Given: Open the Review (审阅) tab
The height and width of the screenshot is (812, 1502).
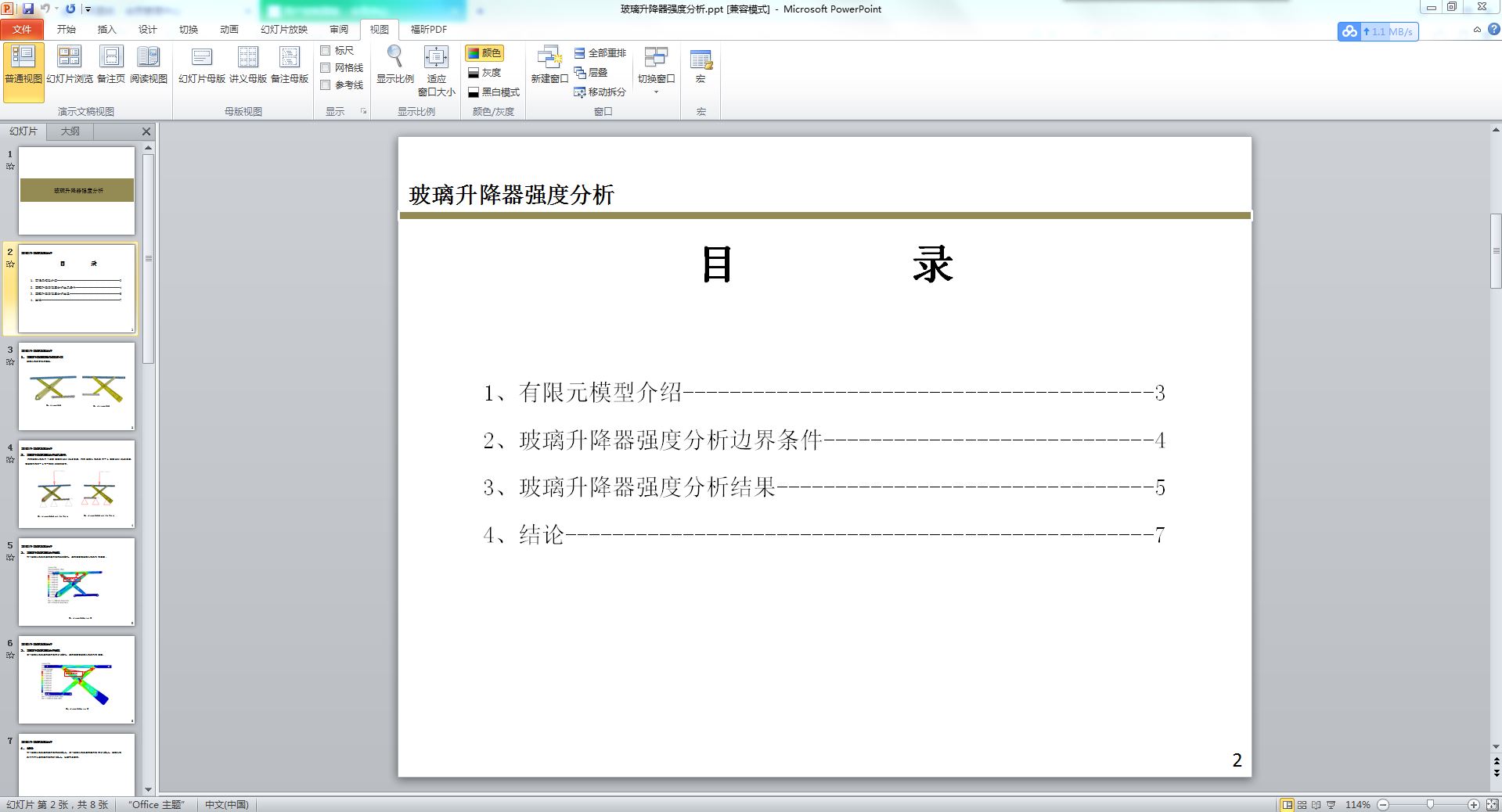Looking at the screenshot, I should pyautogui.click(x=339, y=30).
